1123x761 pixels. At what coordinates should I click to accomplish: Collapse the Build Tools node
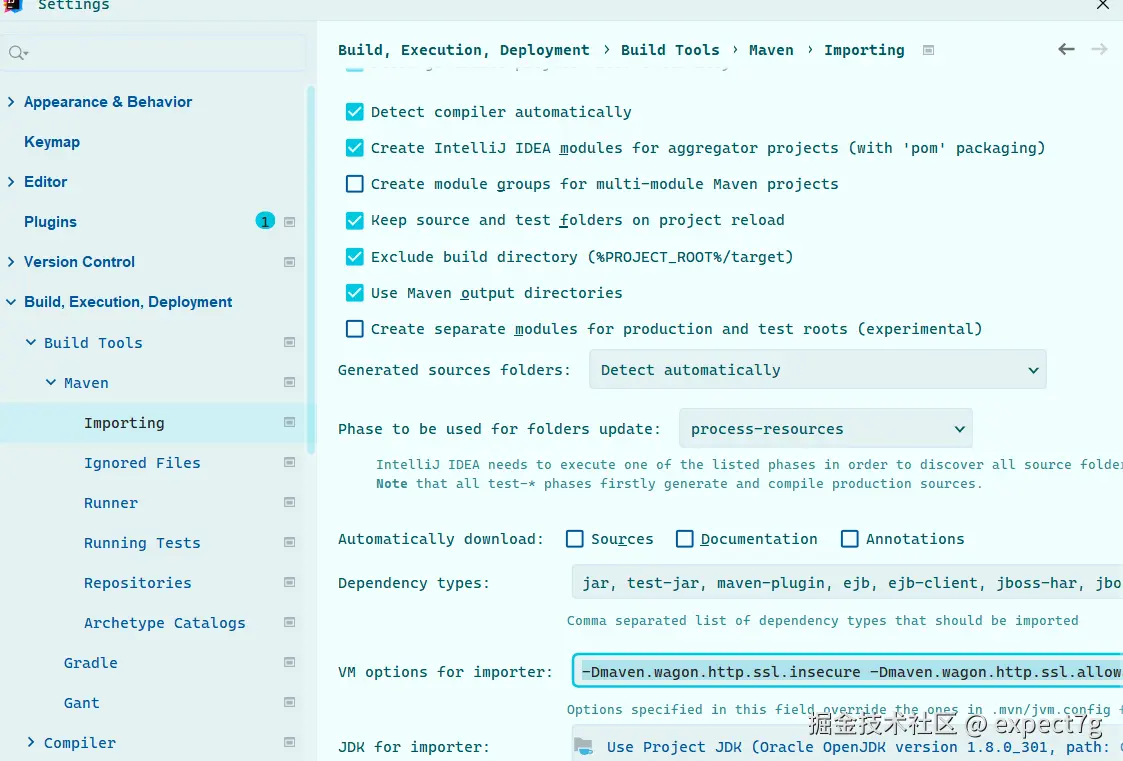(31, 342)
